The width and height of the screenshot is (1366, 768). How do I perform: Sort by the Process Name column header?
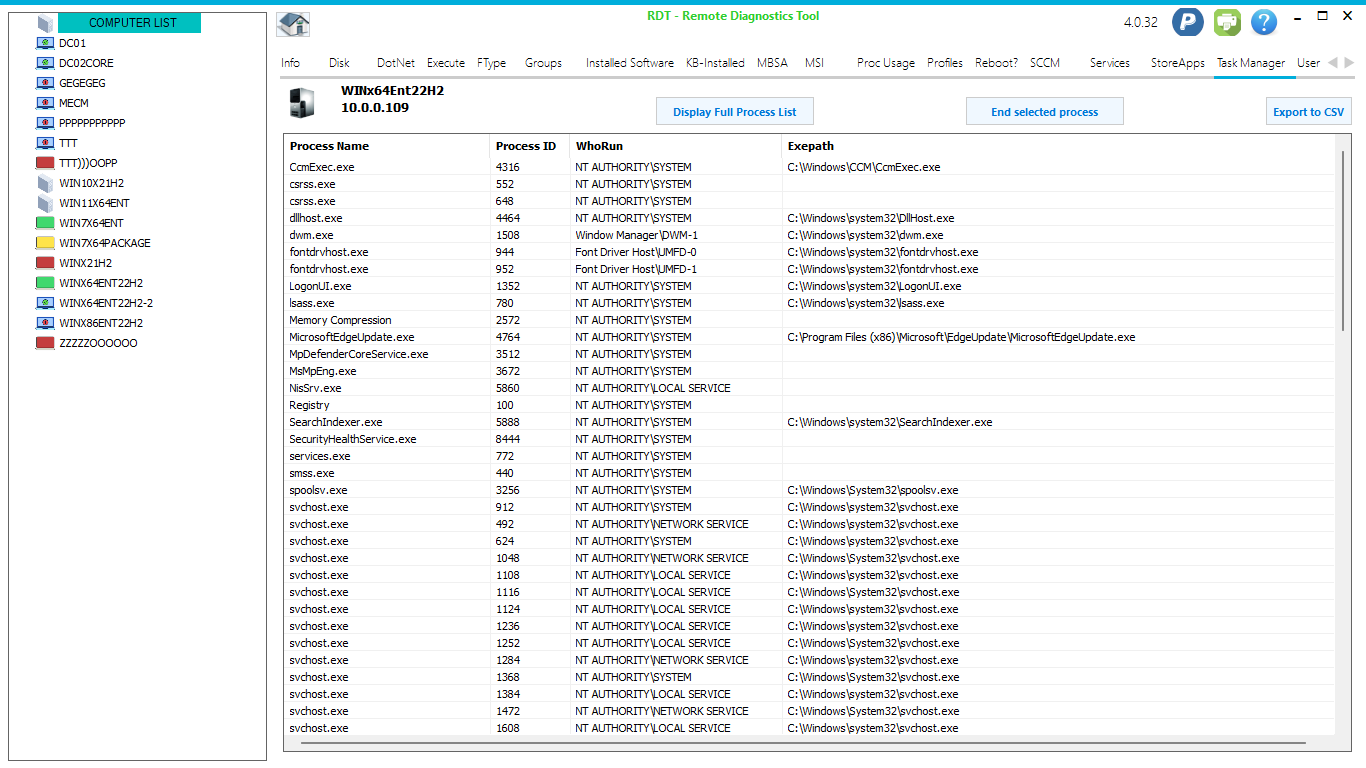pos(387,146)
